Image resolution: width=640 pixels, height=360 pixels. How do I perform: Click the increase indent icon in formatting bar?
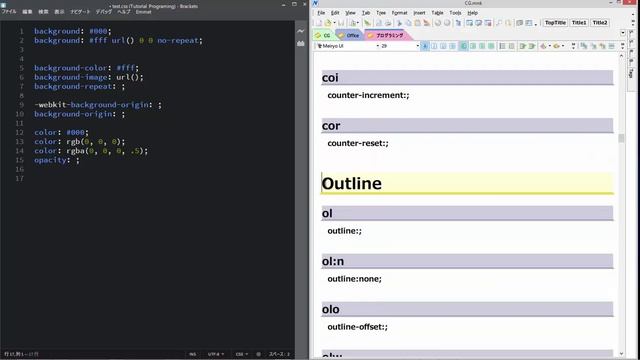tap(532, 46)
